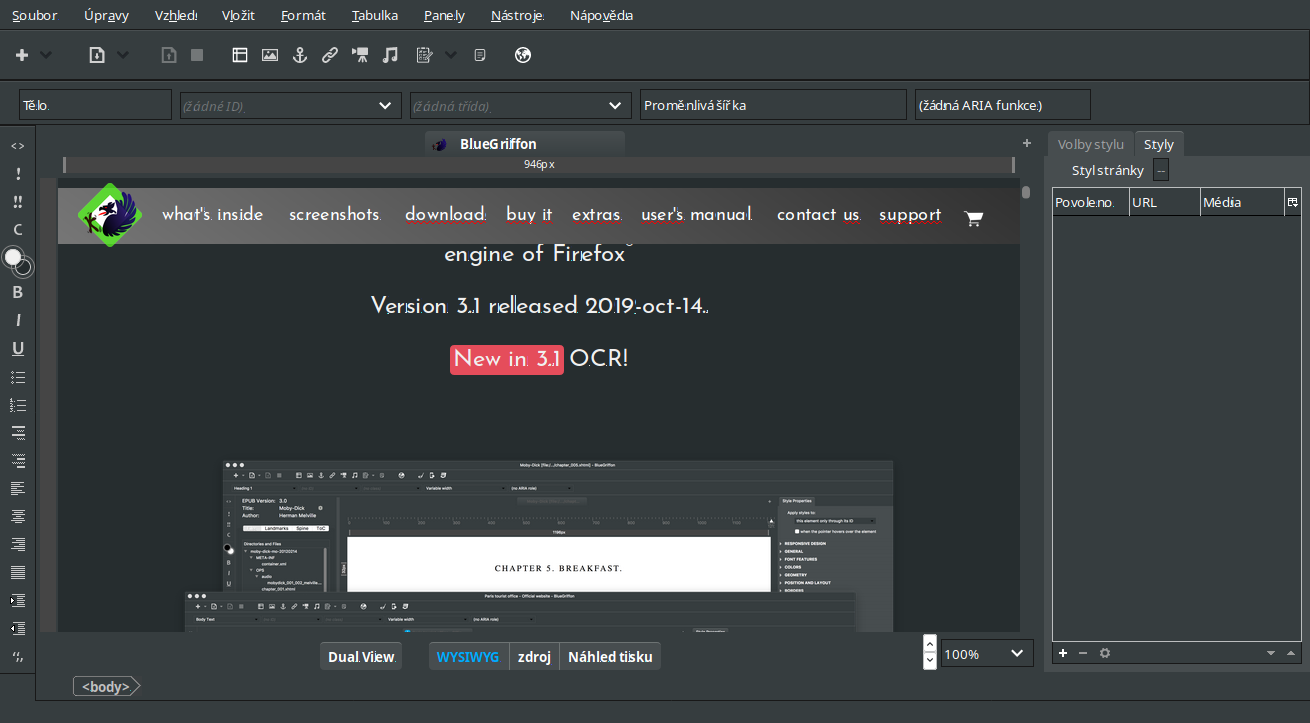Click the stop loading square icon
This screenshot has width=1310, height=723.
click(x=197, y=55)
